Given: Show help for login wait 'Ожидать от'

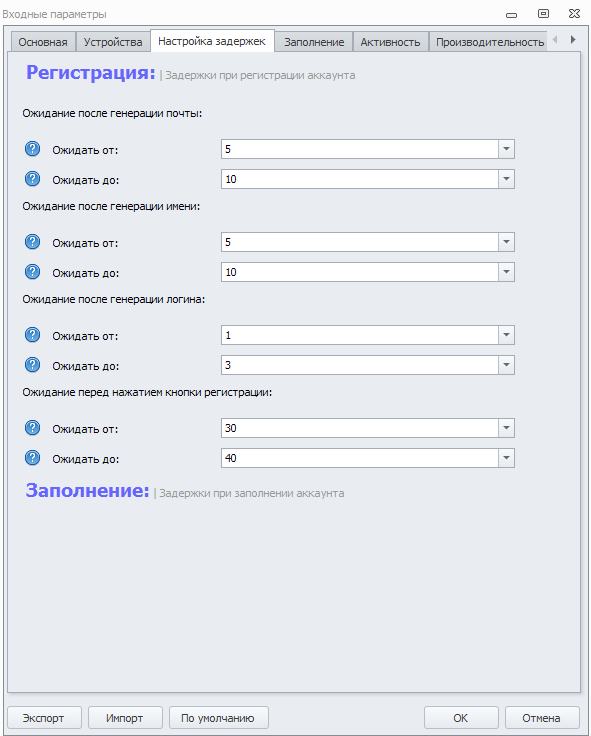Looking at the screenshot, I should [x=32, y=335].
